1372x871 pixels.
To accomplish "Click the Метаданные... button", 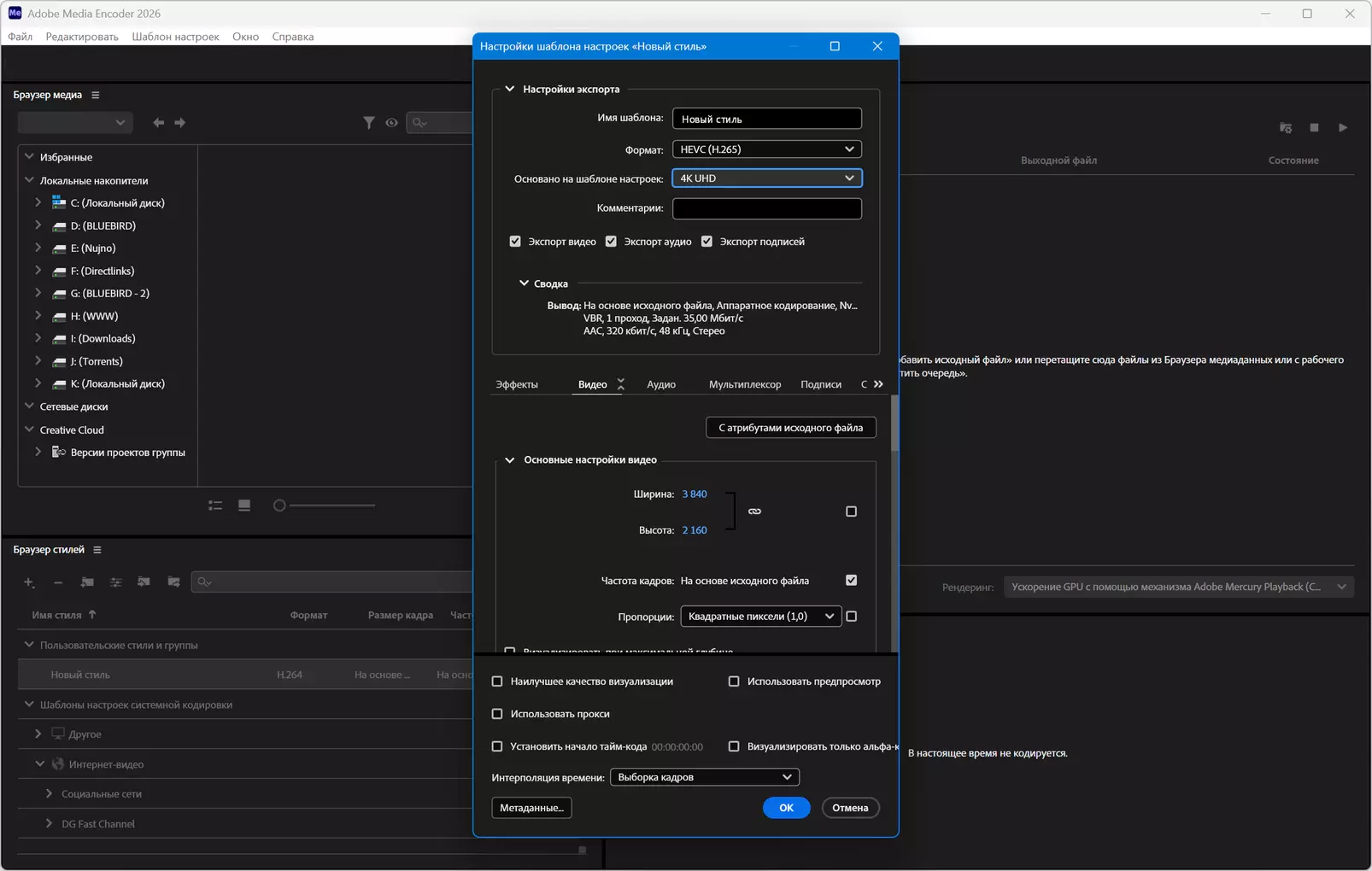I will pyautogui.click(x=531, y=808).
